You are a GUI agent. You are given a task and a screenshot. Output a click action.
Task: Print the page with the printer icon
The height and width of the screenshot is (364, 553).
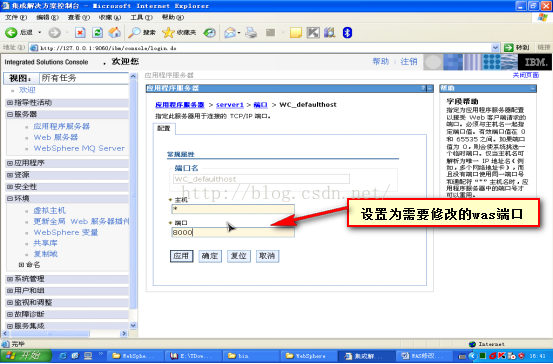tap(251, 33)
